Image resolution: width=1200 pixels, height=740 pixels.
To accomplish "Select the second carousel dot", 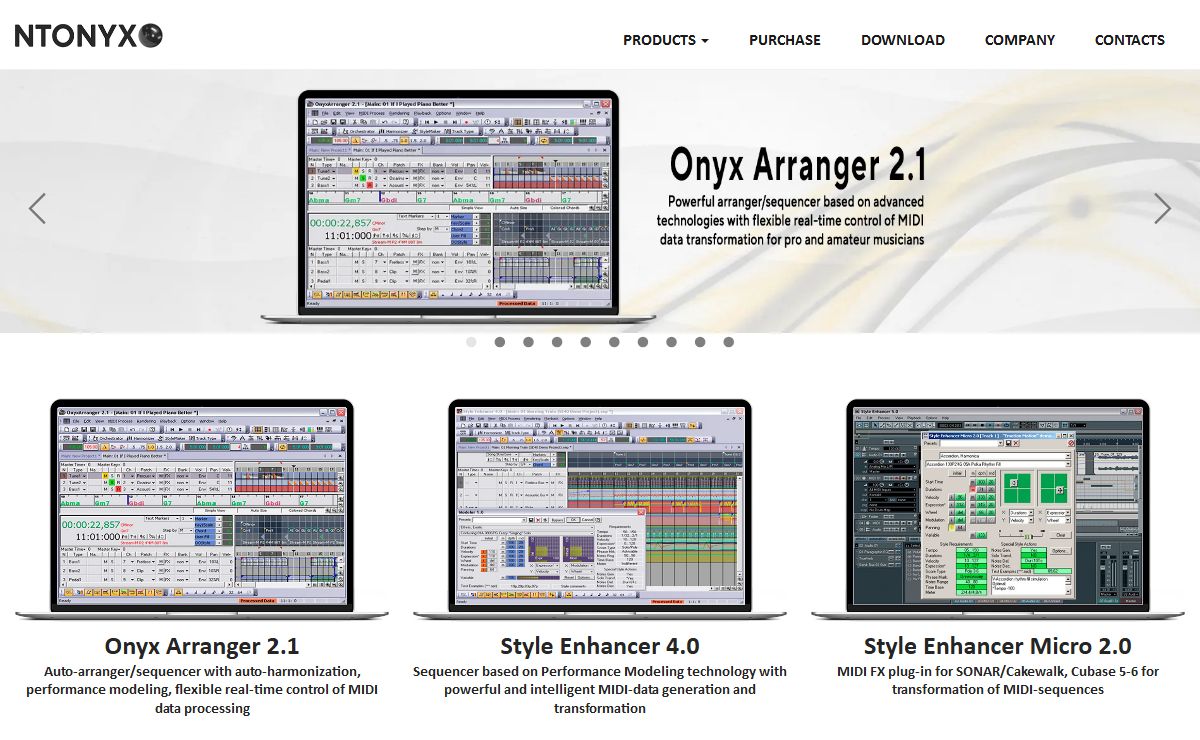I will click(x=500, y=342).
